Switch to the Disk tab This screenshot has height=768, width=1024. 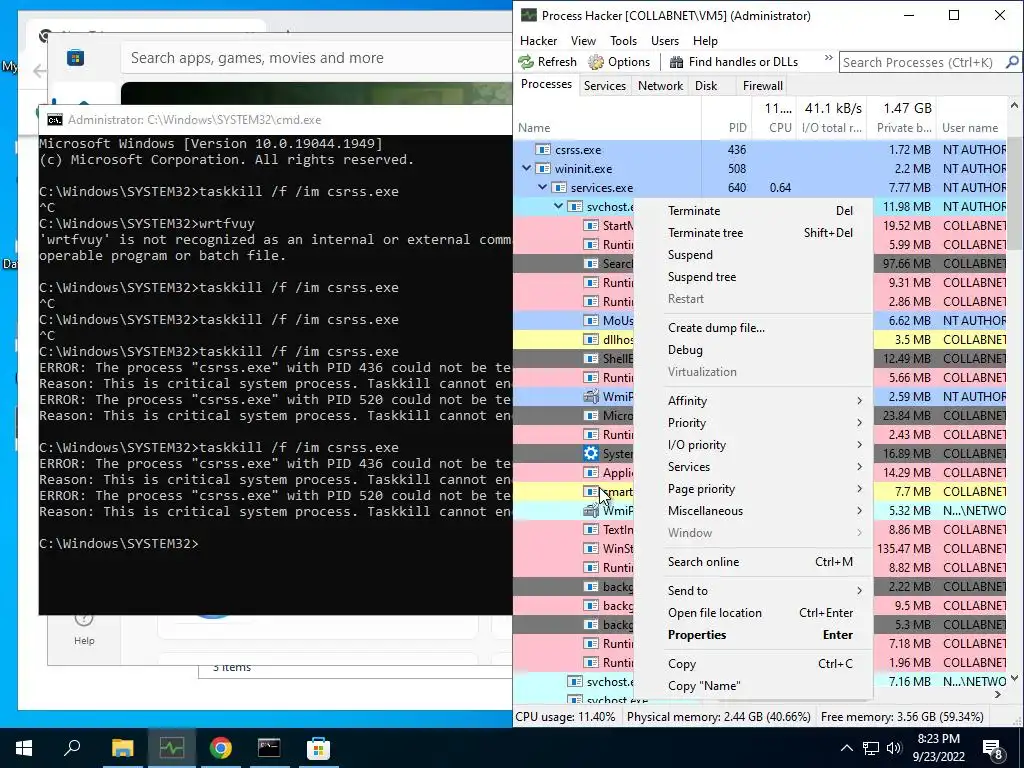pos(706,86)
